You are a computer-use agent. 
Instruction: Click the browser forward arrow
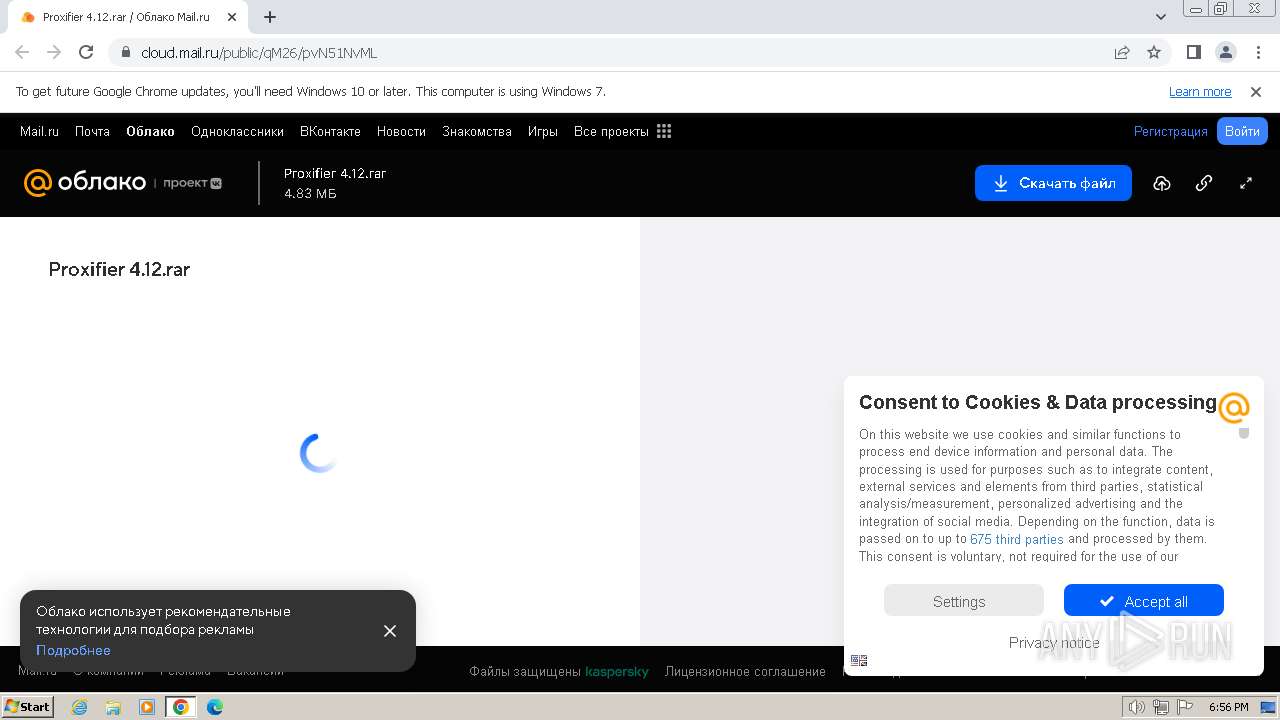54,52
